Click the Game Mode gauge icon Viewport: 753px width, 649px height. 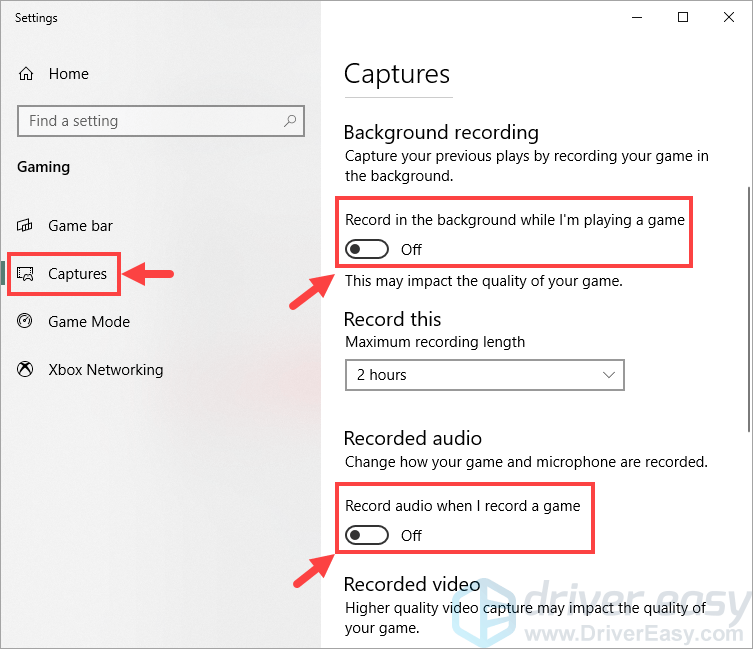point(24,320)
